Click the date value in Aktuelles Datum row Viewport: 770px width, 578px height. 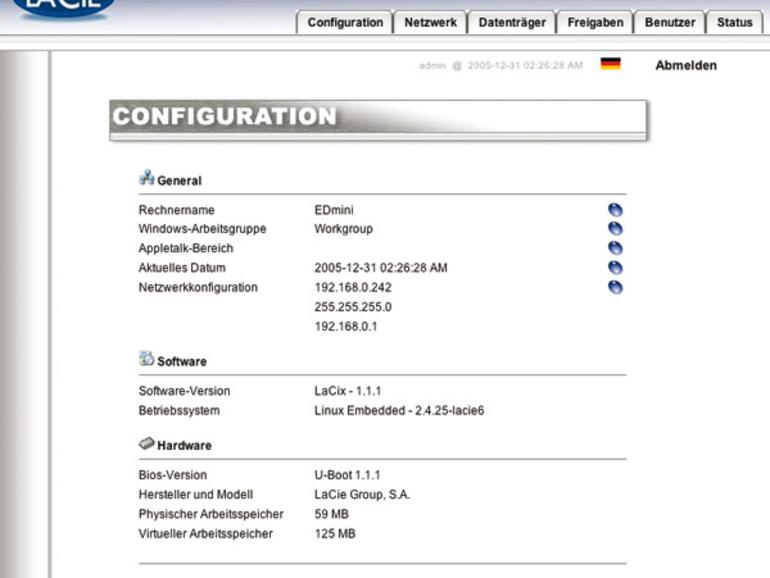(x=381, y=268)
